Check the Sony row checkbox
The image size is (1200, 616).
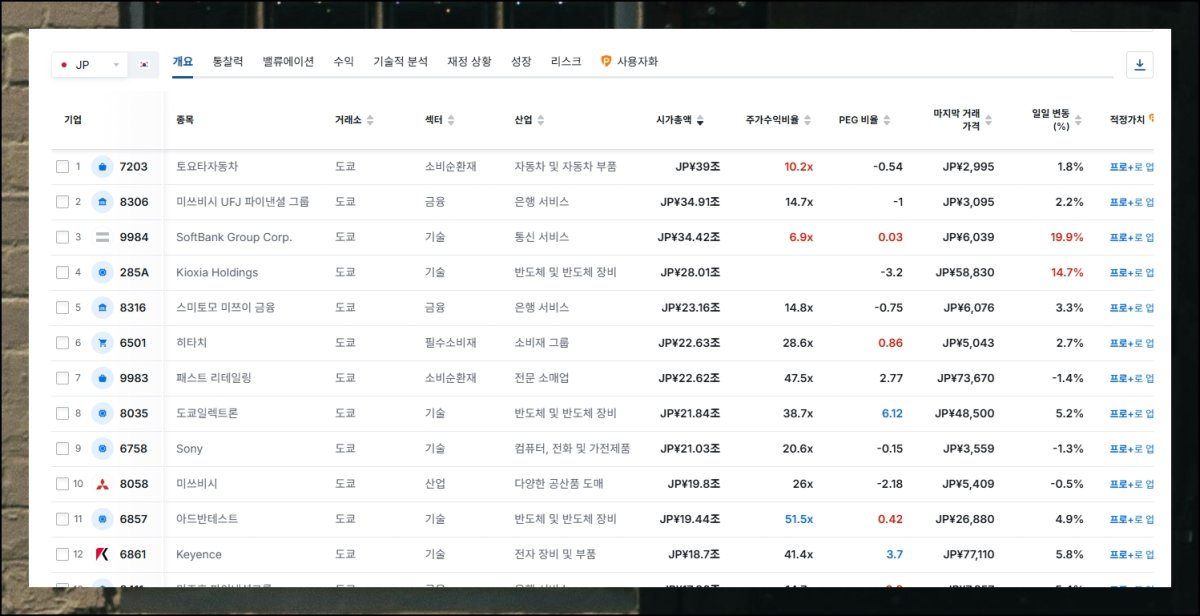pyautogui.click(x=62, y=449)
